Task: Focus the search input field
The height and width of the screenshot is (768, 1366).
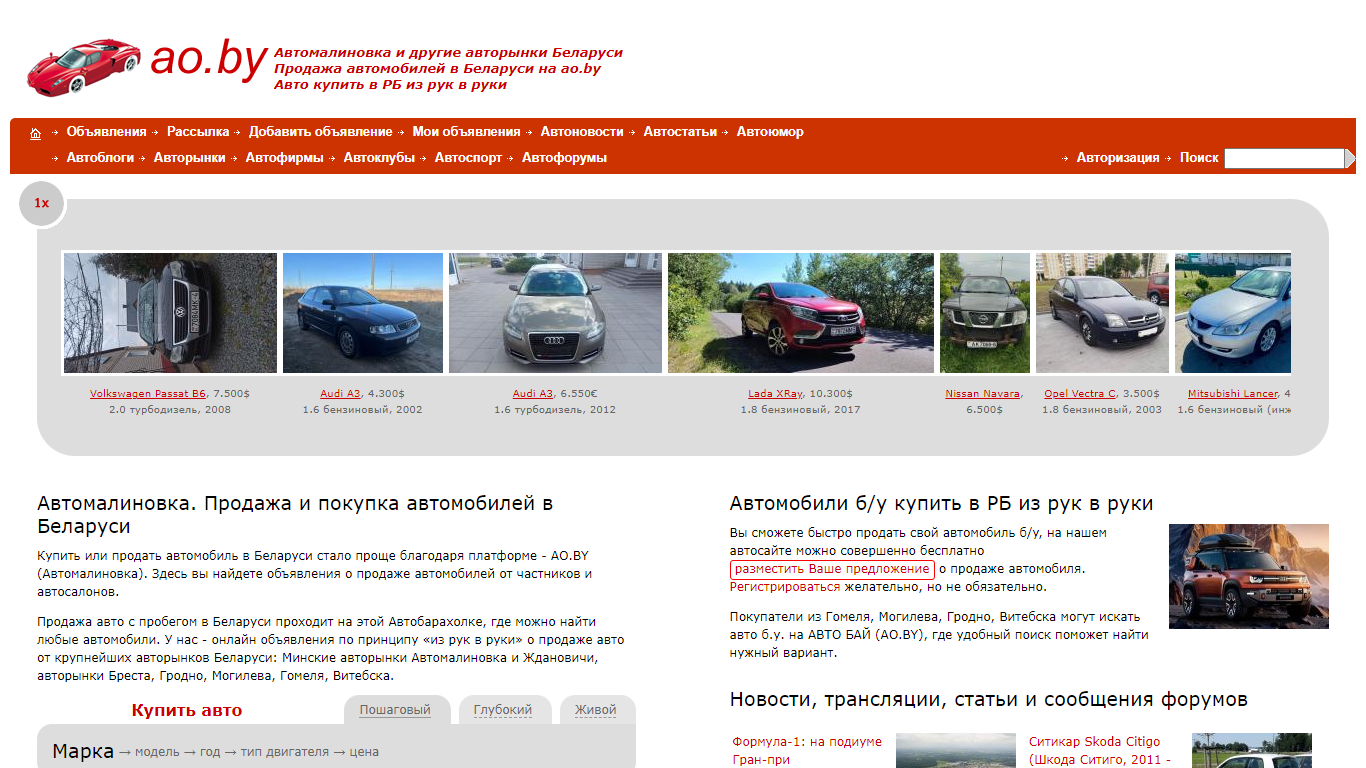Action: click(1284, 158)
